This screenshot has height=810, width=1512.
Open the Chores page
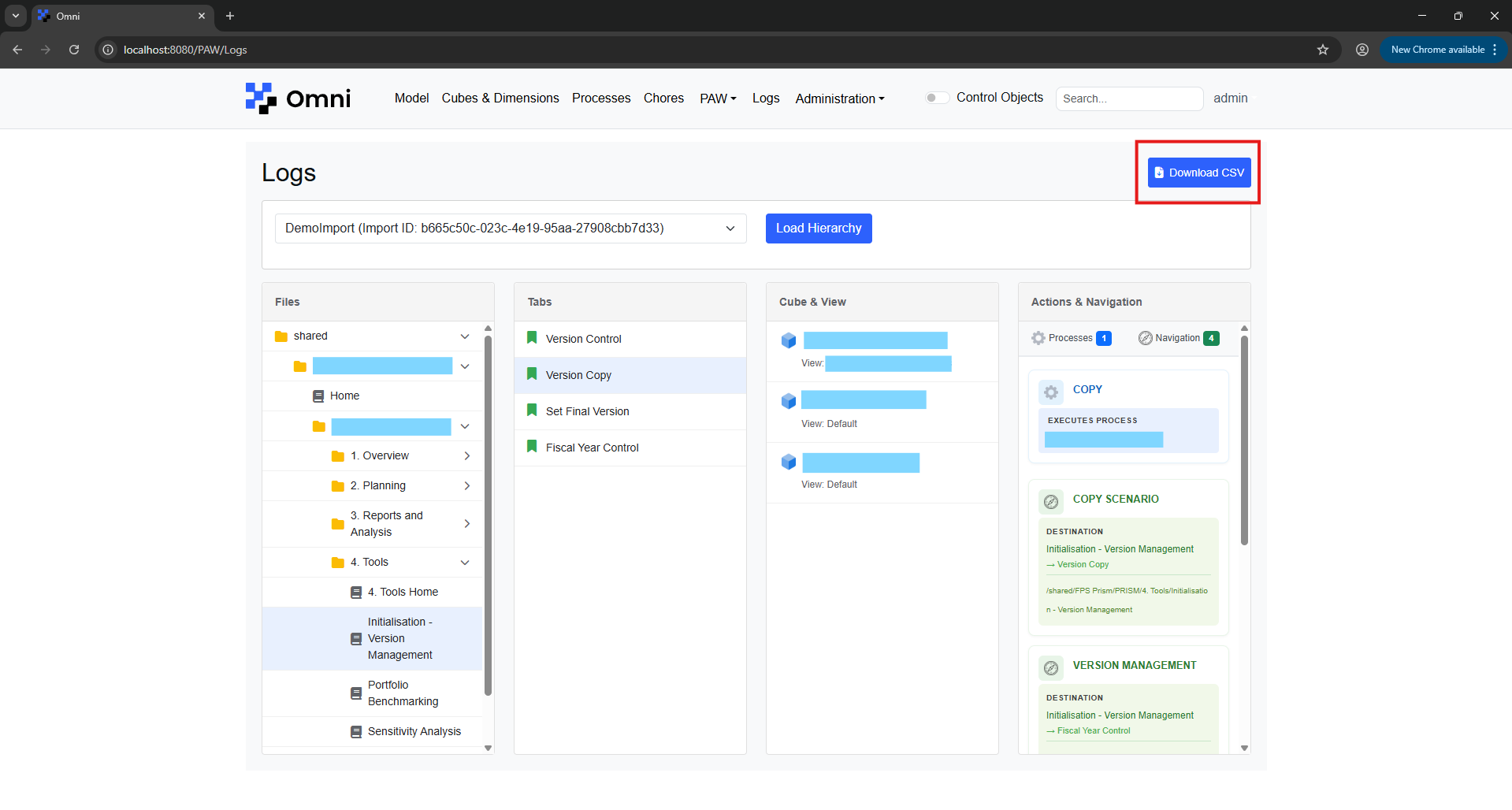[x=663, y=98]
